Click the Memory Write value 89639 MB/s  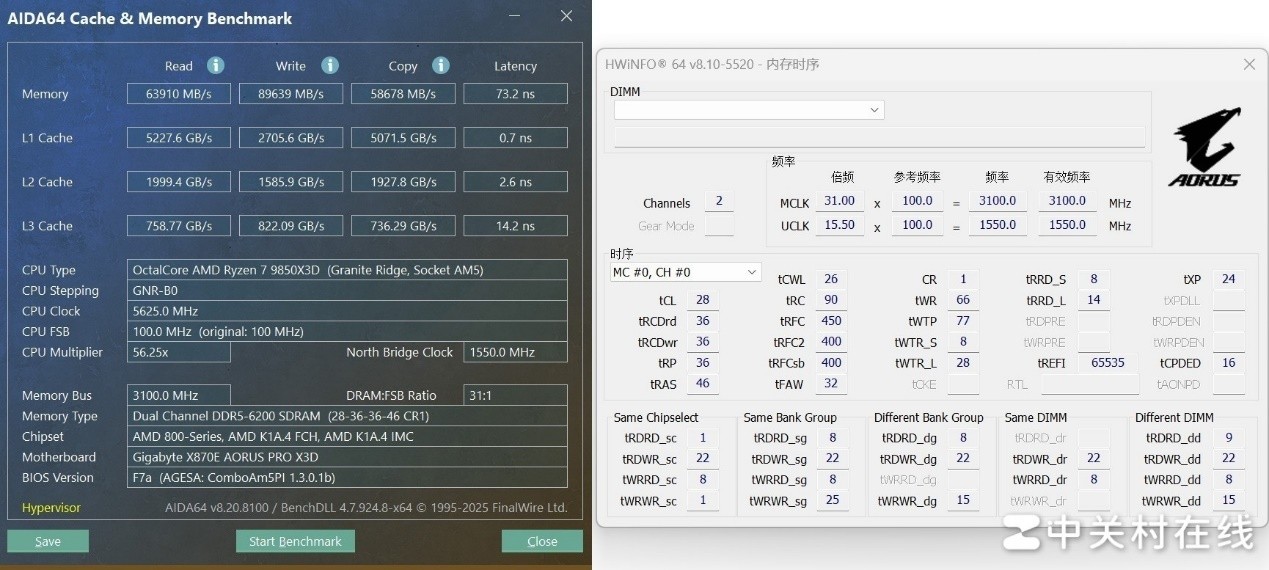tap(291, 94)
